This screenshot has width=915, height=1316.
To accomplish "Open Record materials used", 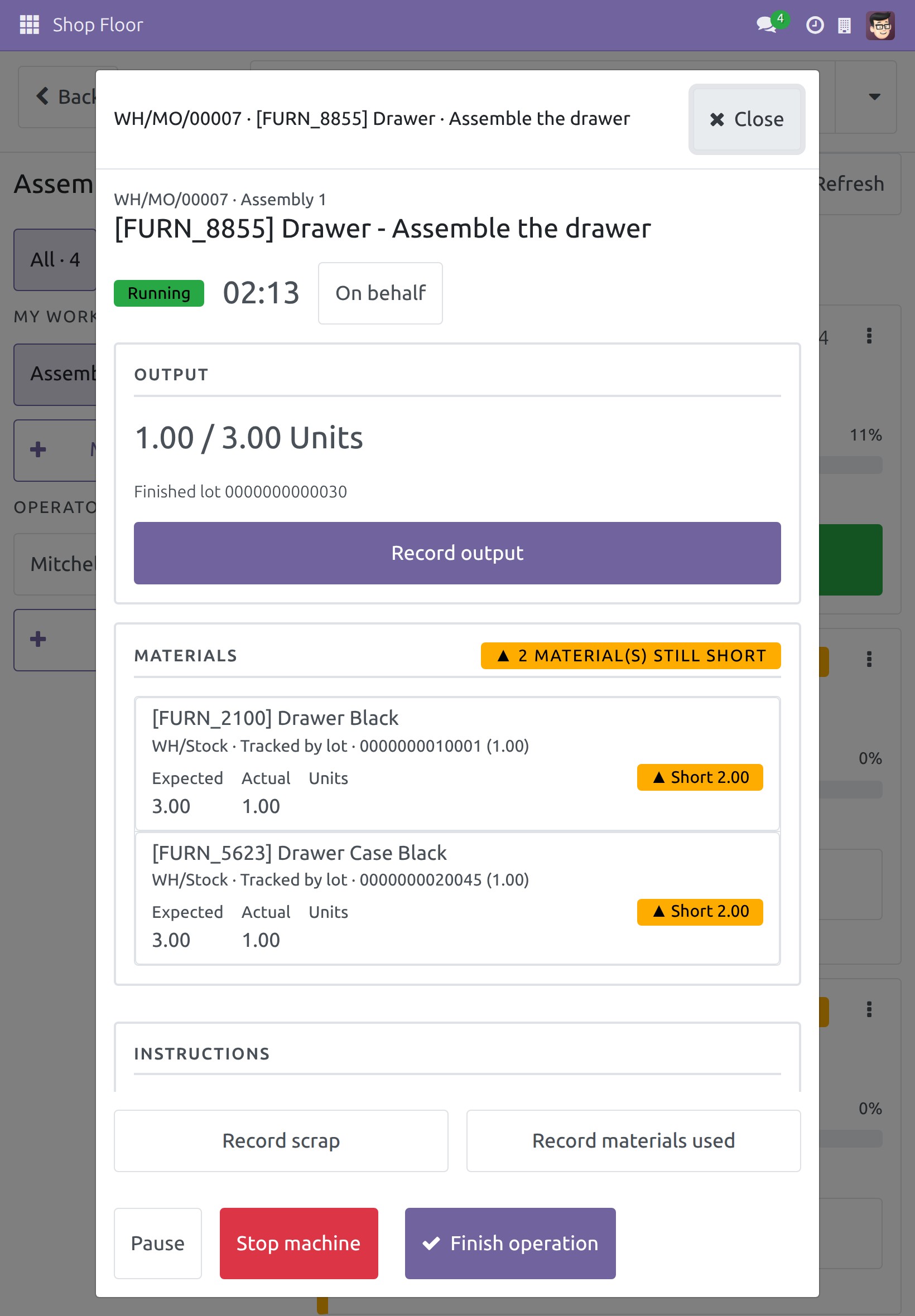I will click(x=633, y=1141).
